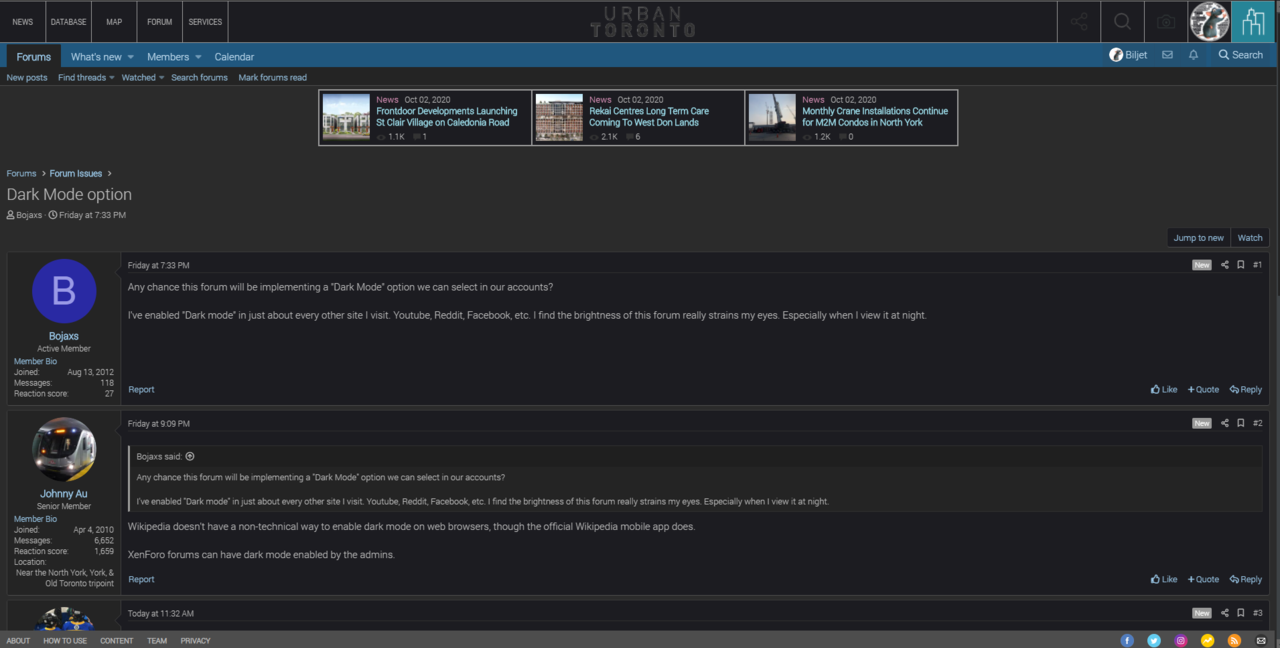This screenshot has height=648, width=1280.
Task: Like Johnny Au's post #2
Action: coord(1164,579)
